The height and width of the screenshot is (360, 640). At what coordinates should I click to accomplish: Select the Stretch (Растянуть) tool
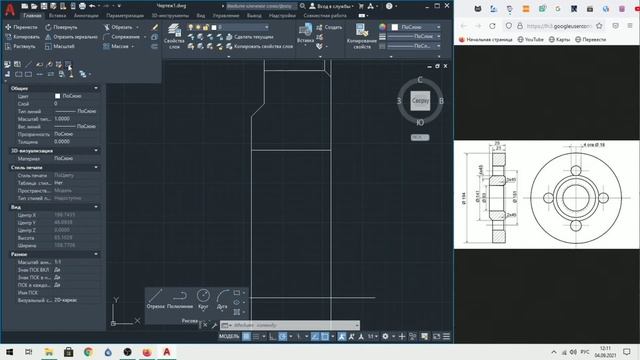20,47
